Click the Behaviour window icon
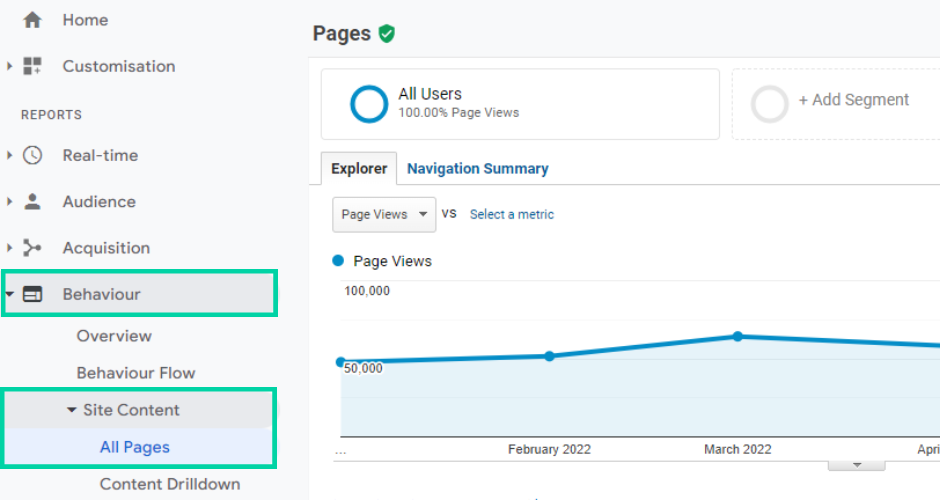The width and height of the screenshot is (940, 500). click(32, 294)
